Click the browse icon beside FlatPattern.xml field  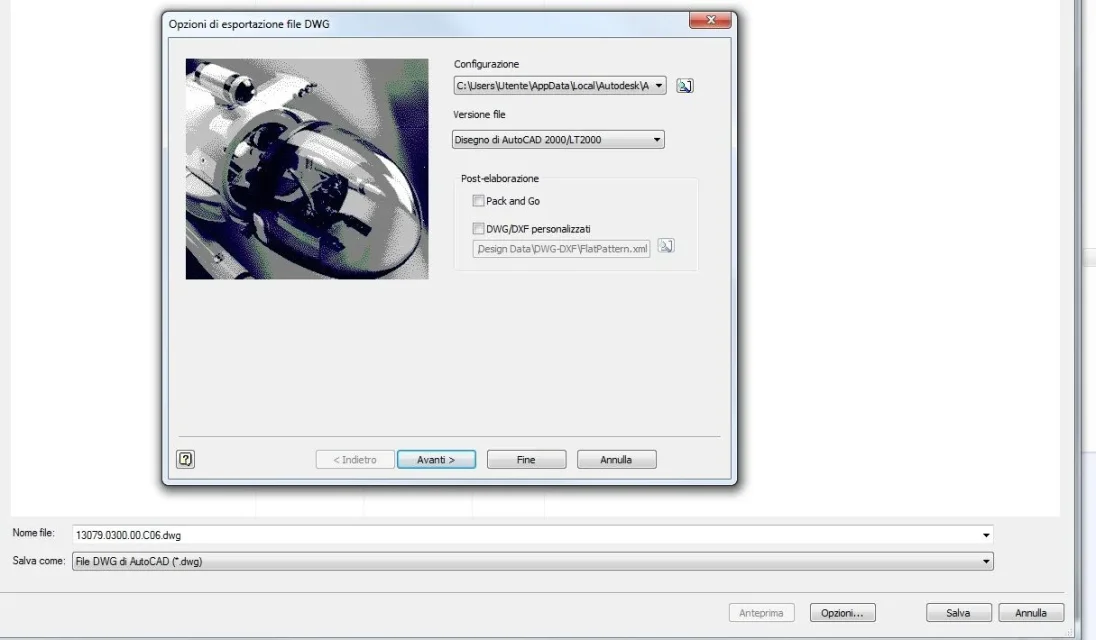tap(665, 246)
